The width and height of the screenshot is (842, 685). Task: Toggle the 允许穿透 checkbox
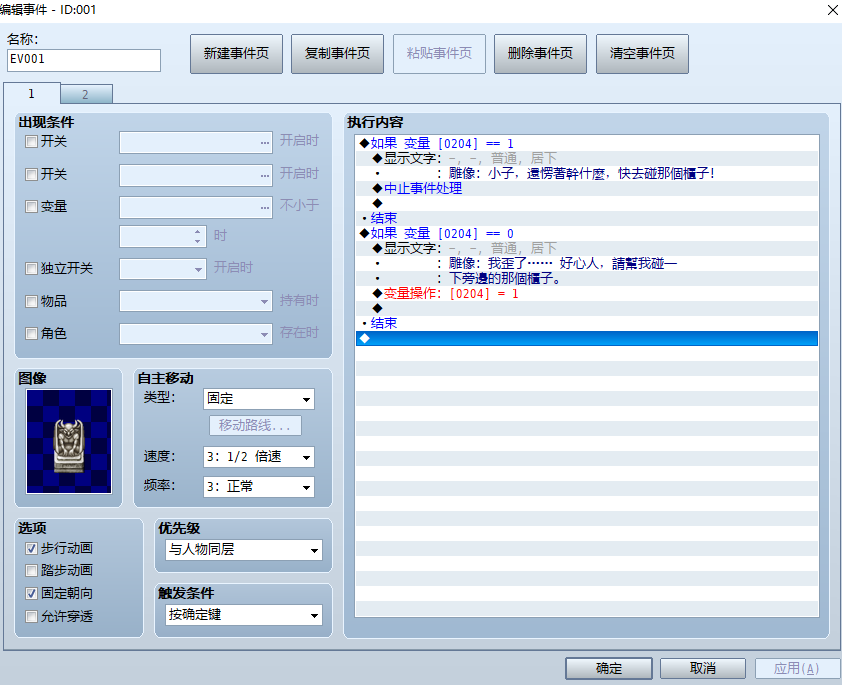point(32,616)
